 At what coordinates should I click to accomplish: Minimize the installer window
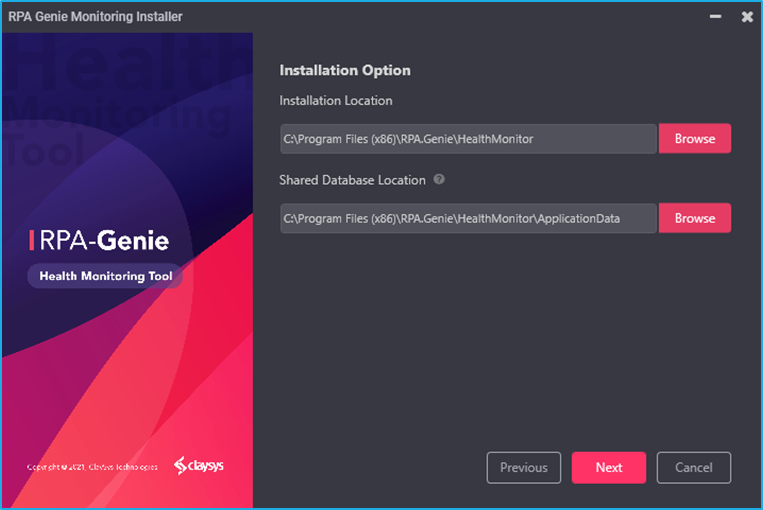(x=715, y=17)
